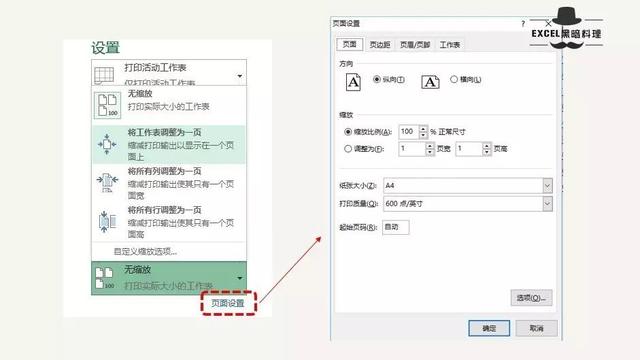Click the 页宽 pages-wide input field

(x=412, y=149)
